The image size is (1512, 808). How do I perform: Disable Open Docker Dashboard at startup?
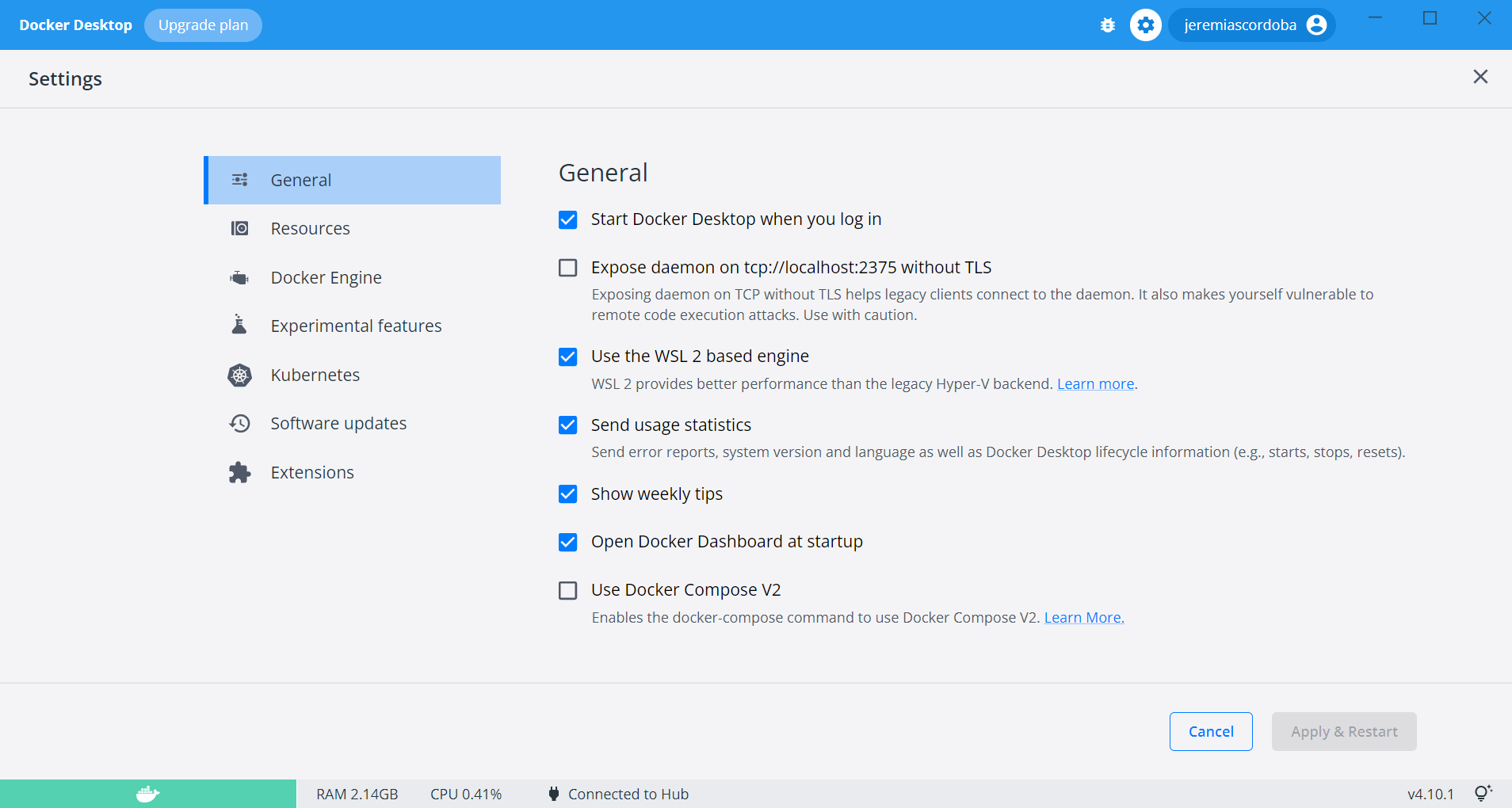pos(568,542)
